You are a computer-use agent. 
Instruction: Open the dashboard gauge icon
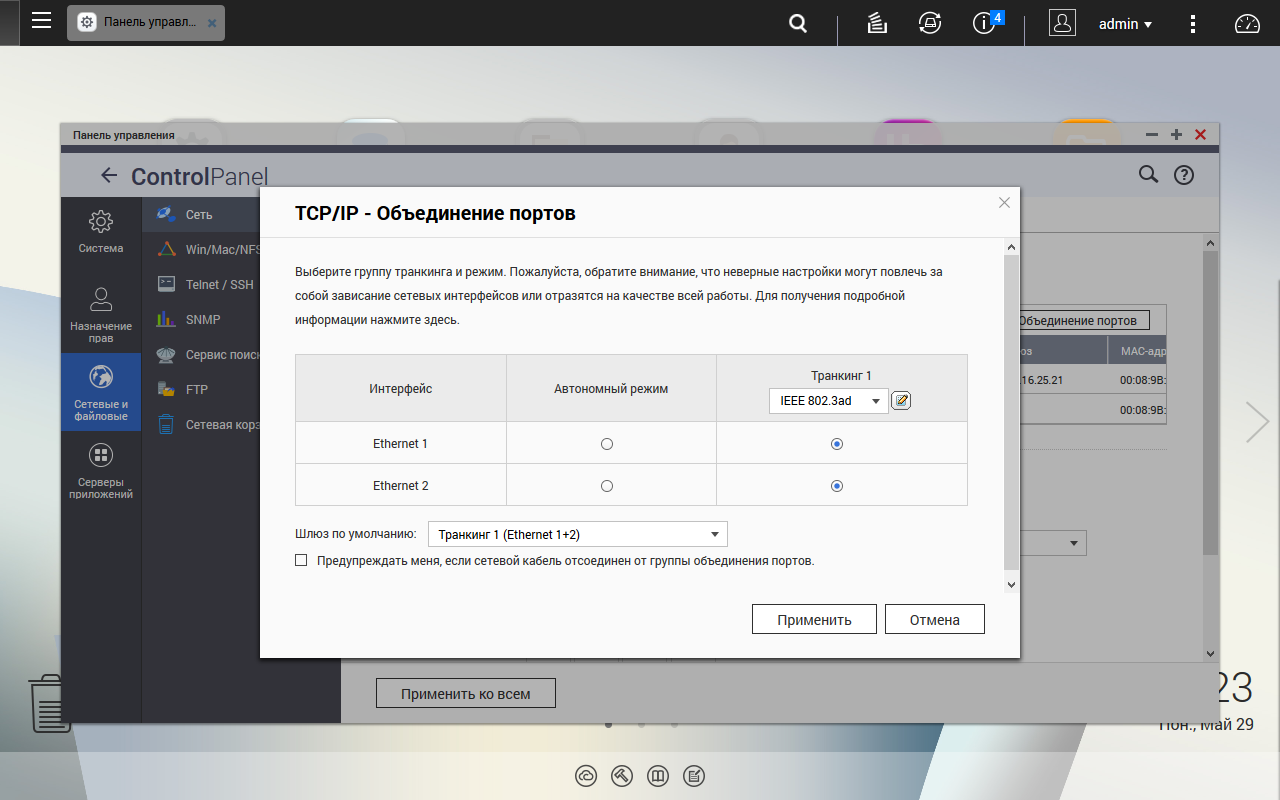point(1248,23)
